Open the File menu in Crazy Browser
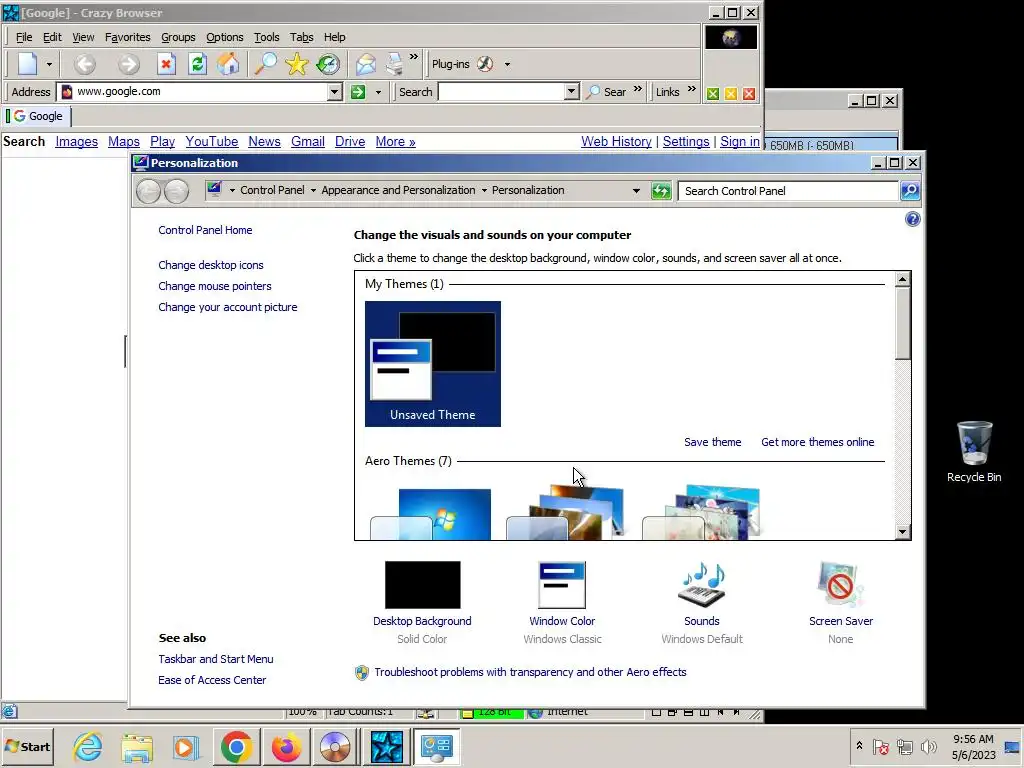This screenshot has height=768, width=1024. [24, 37]
